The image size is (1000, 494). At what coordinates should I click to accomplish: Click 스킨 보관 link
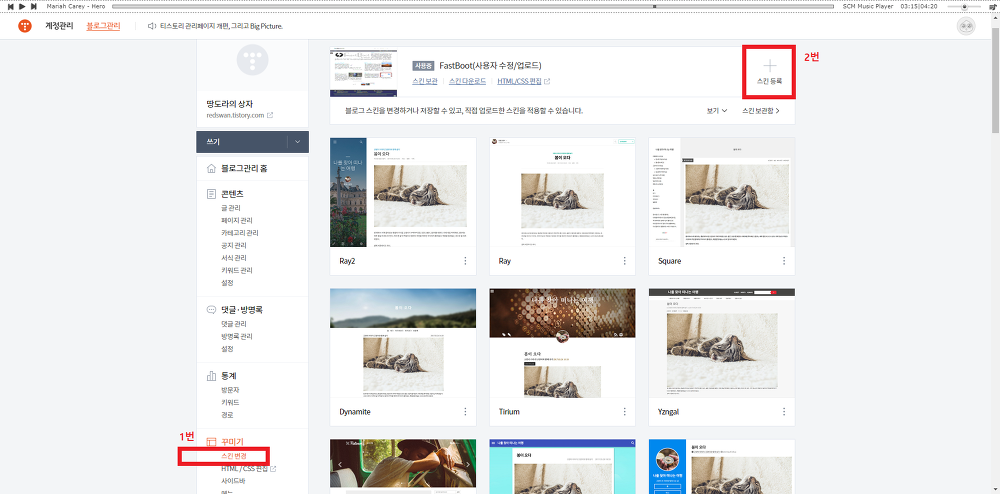(425, 81)
